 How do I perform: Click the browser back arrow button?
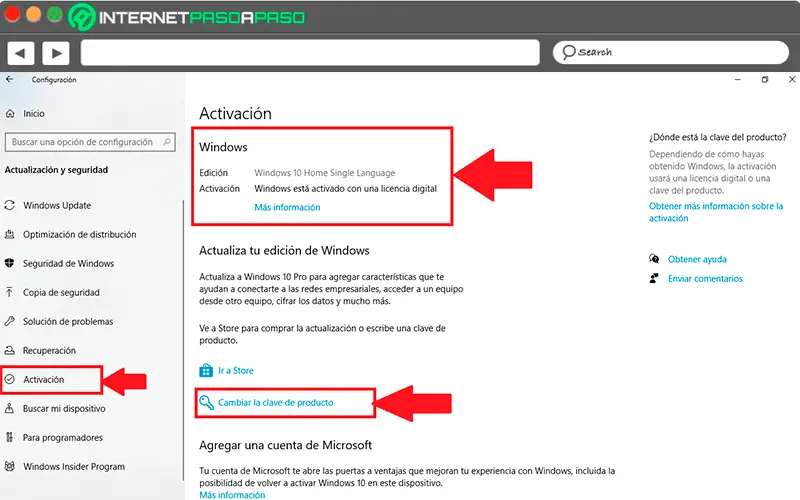click(20, 53)
